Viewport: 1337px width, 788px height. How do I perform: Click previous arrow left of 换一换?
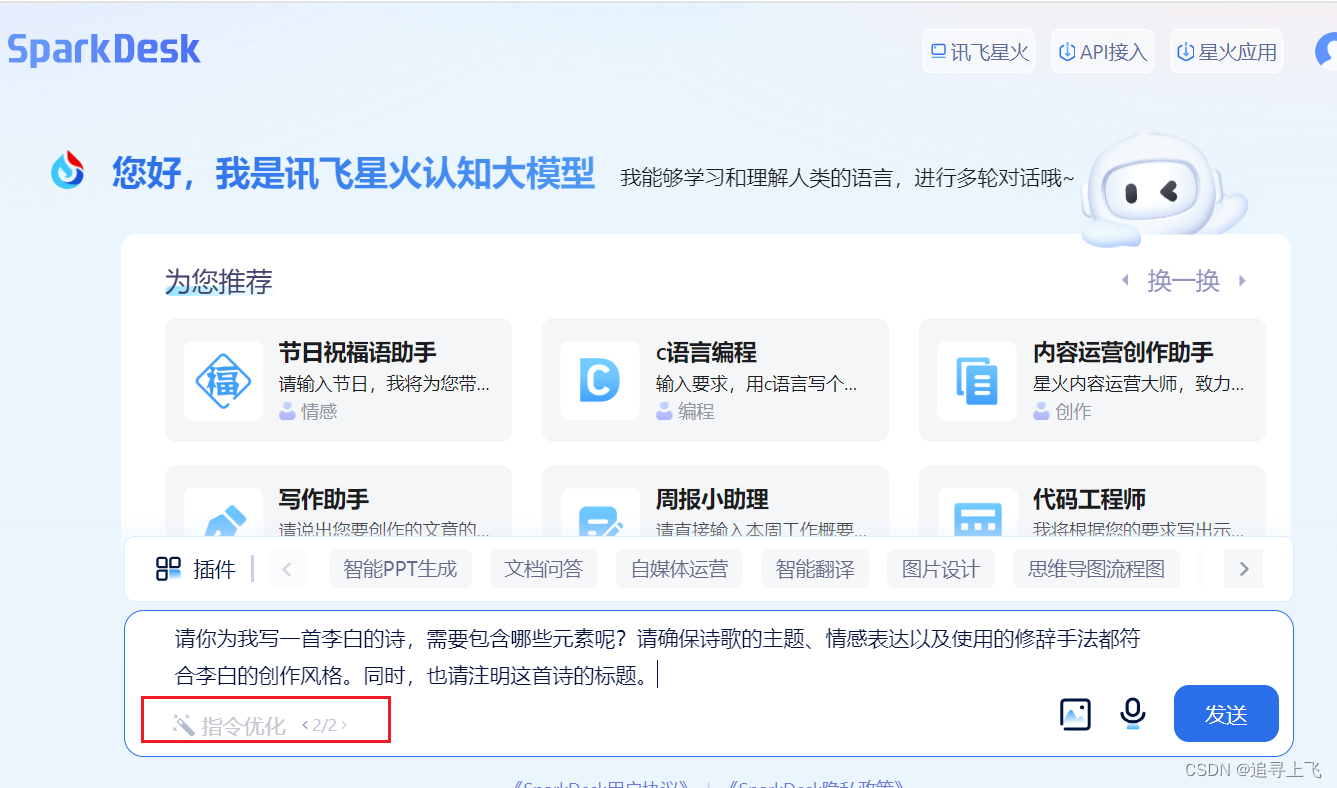click(1126, 281)
